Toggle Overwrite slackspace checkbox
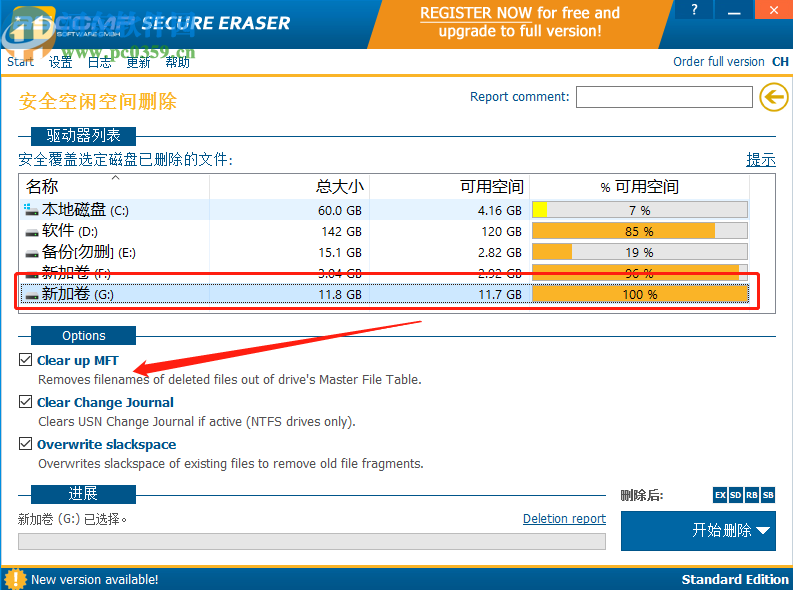793x590 pixels. tap(25, 443)
